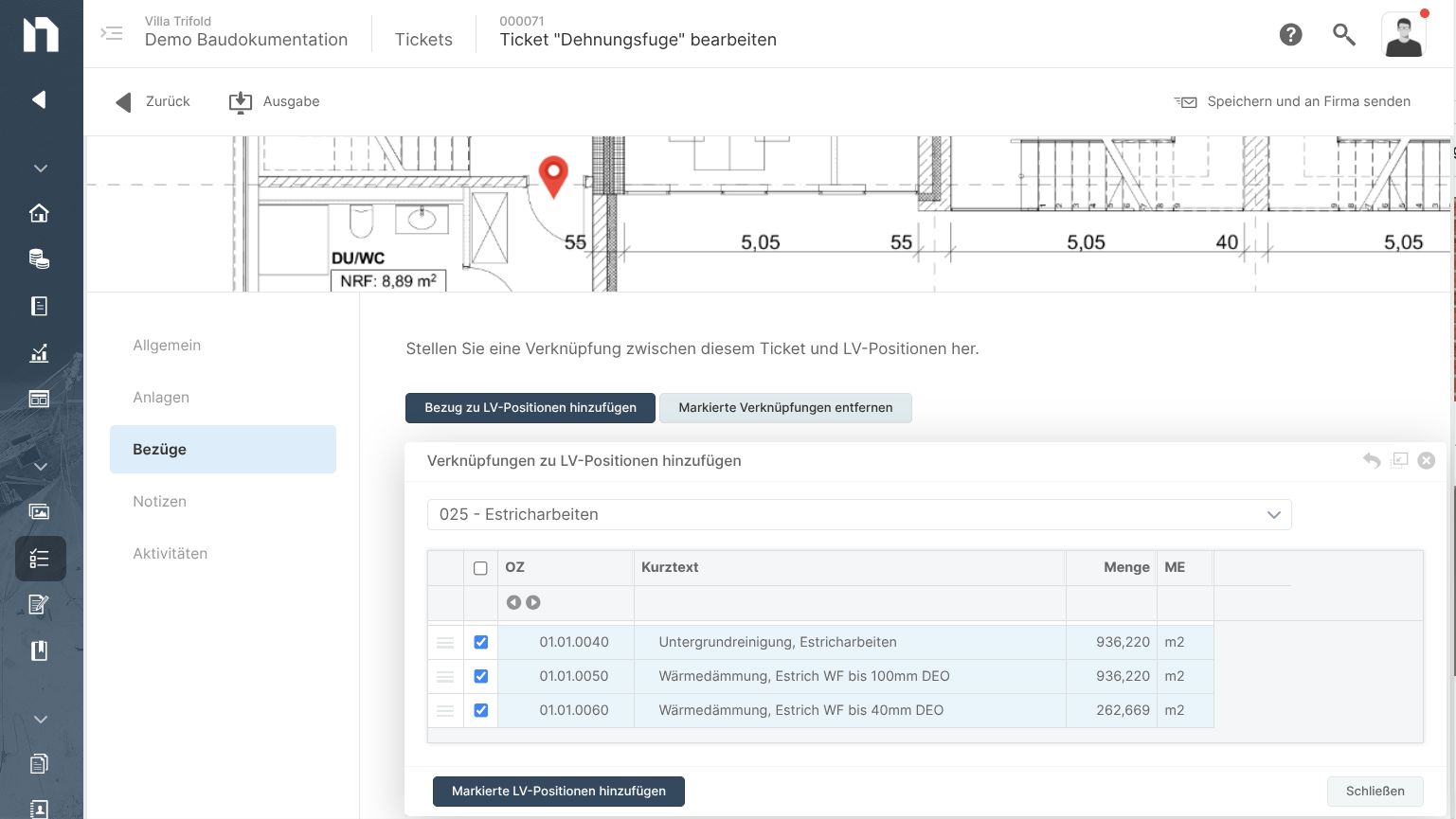Image resolution: width=1456 pixels, height=819 pixels.
Task: Open the reports document icon in sidebar
Action: 39,305
